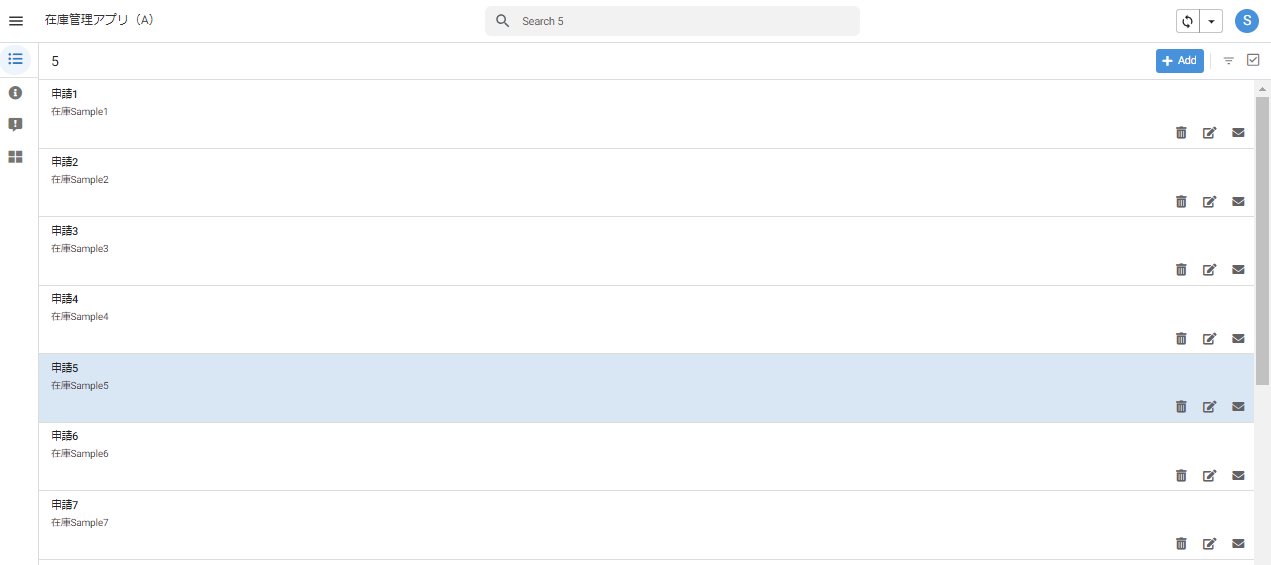Delete the 申請3 row

(1181, 270)
